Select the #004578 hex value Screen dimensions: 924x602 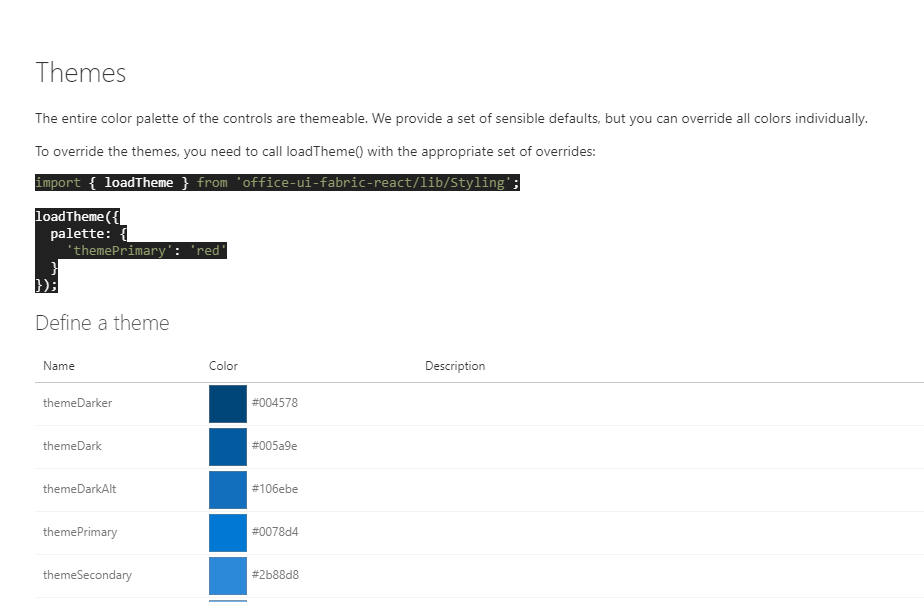click(275, 403)
